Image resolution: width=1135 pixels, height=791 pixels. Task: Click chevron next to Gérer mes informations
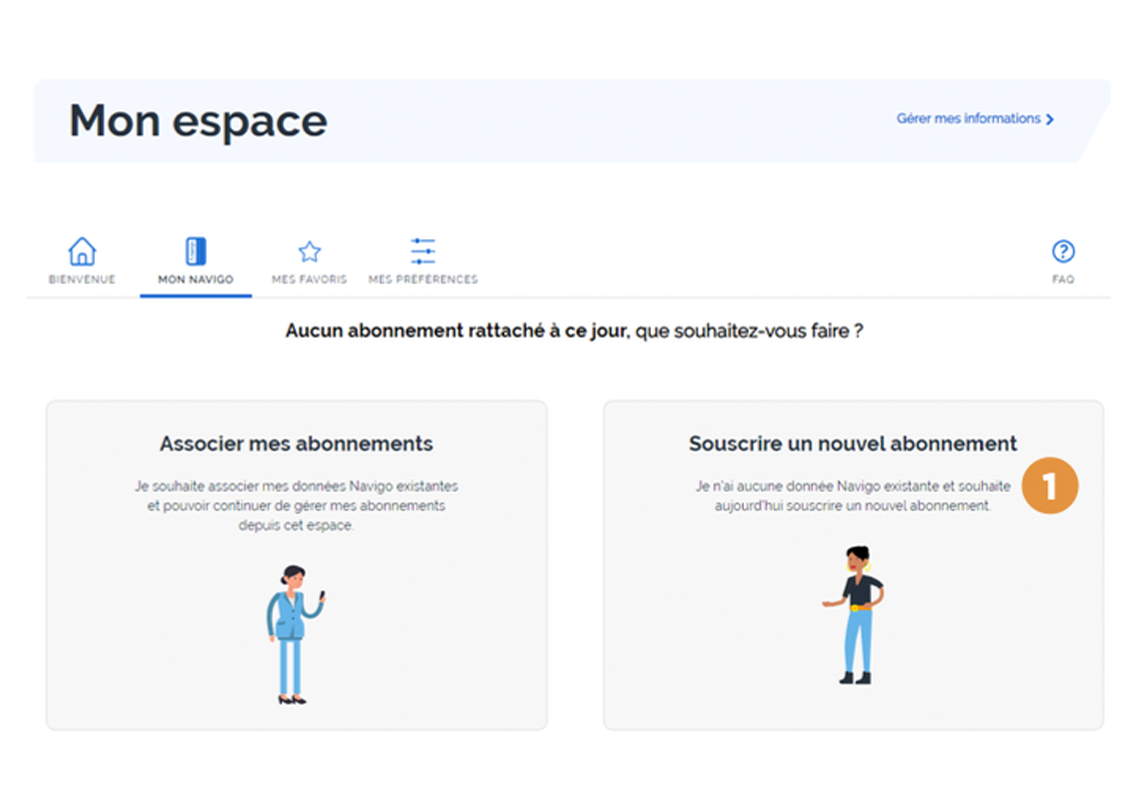[x=1050, y=119]
